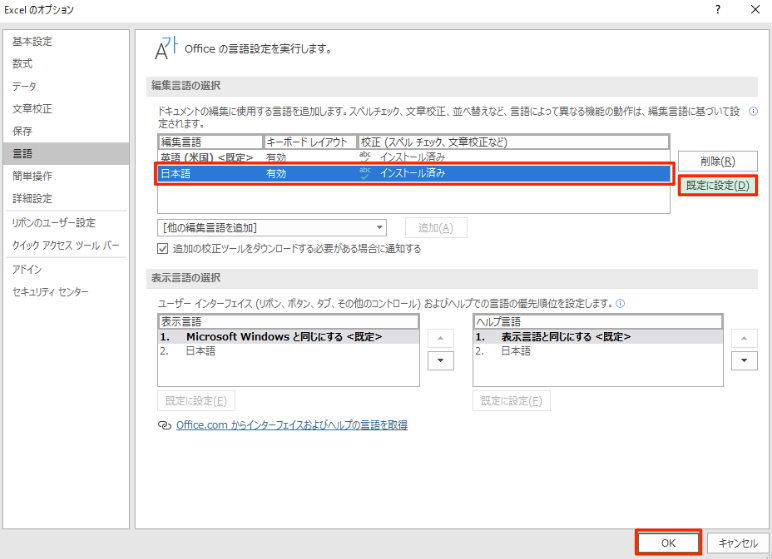772x559 pixels.
Task: Move help language down with arrow button
Action: [x=743, y=361]
